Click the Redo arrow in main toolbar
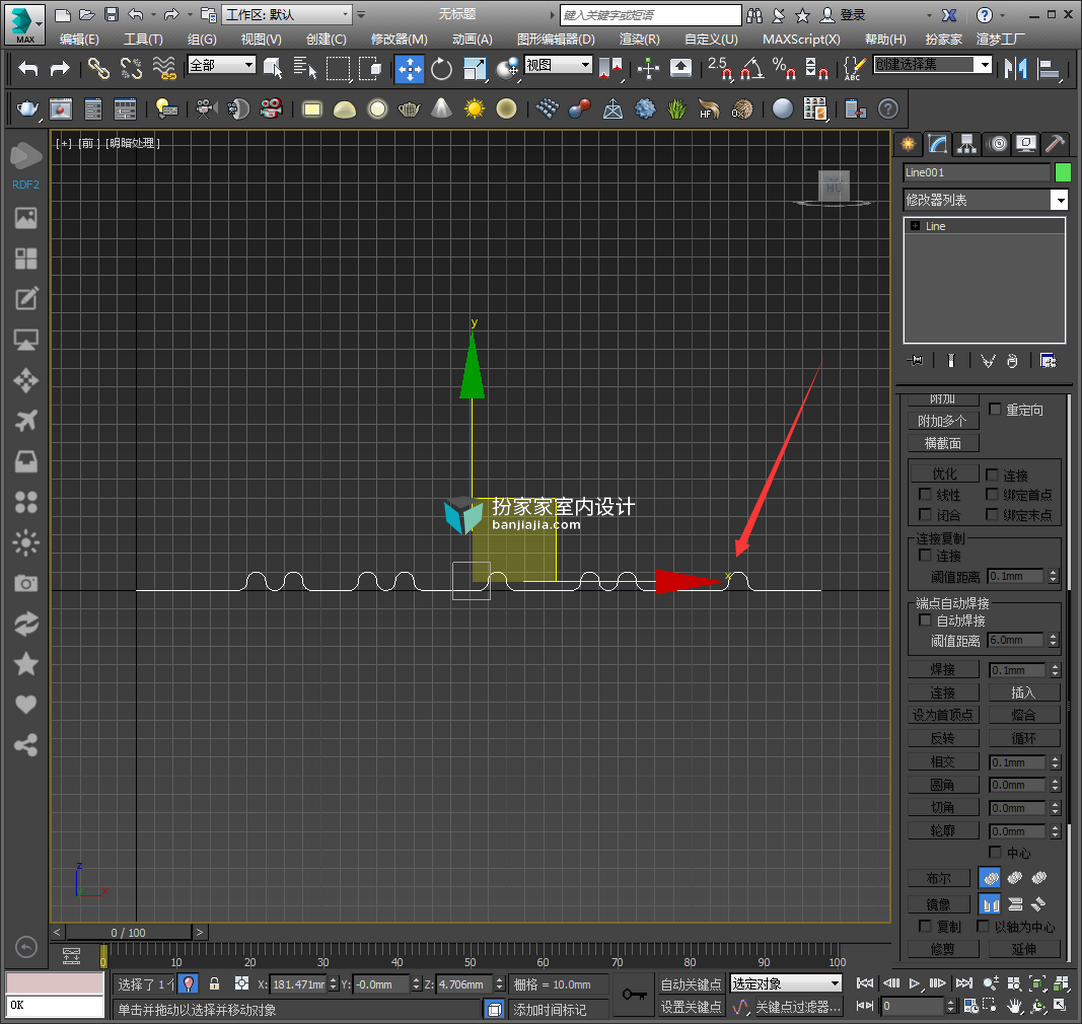 pos(60,68)
